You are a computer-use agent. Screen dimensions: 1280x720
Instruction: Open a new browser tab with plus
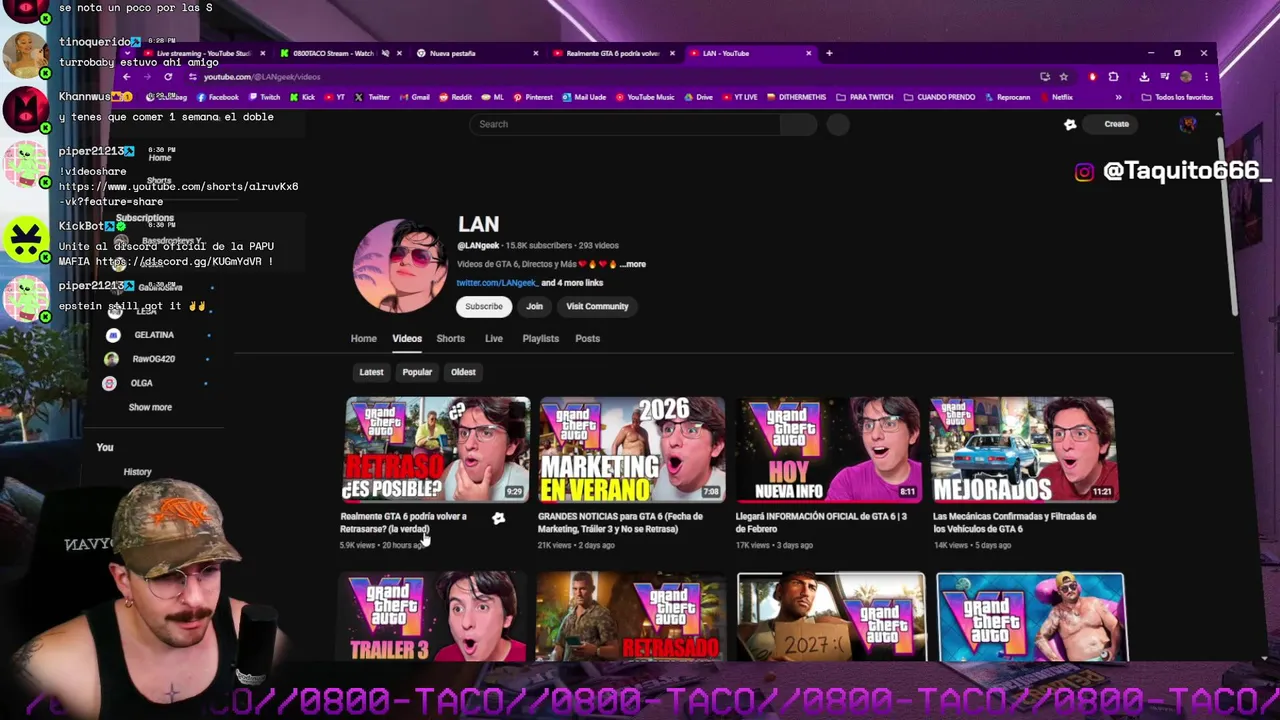[828, 53]
